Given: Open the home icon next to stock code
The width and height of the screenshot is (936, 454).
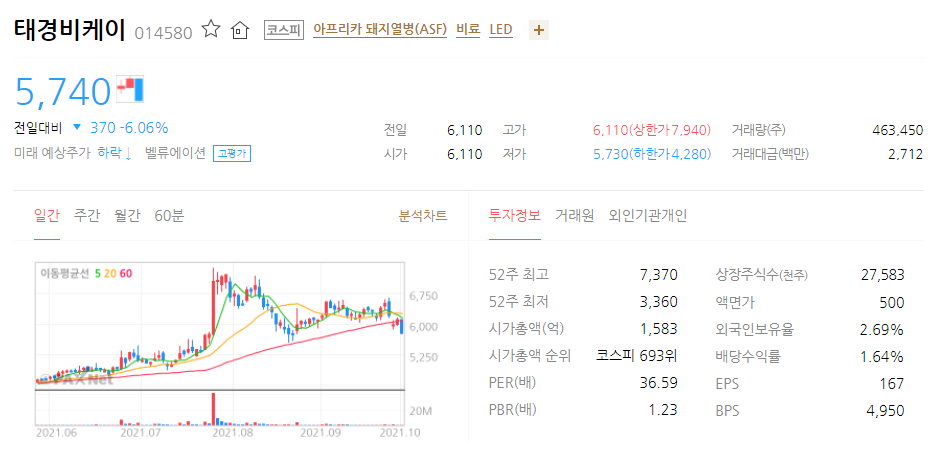Looking at the screenshot, I should click(x=239, y=30).
